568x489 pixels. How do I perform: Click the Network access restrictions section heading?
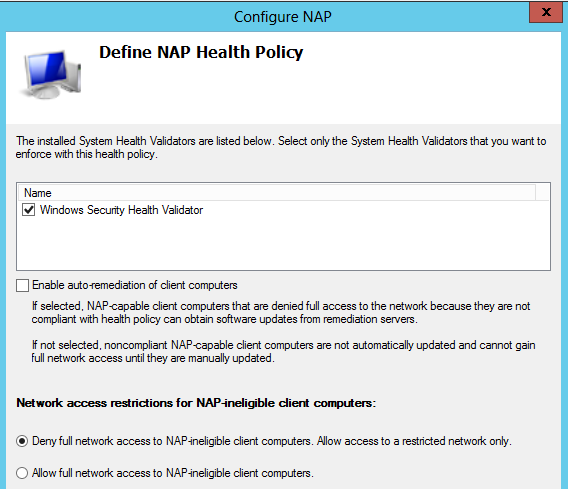[x=196, y=403]
